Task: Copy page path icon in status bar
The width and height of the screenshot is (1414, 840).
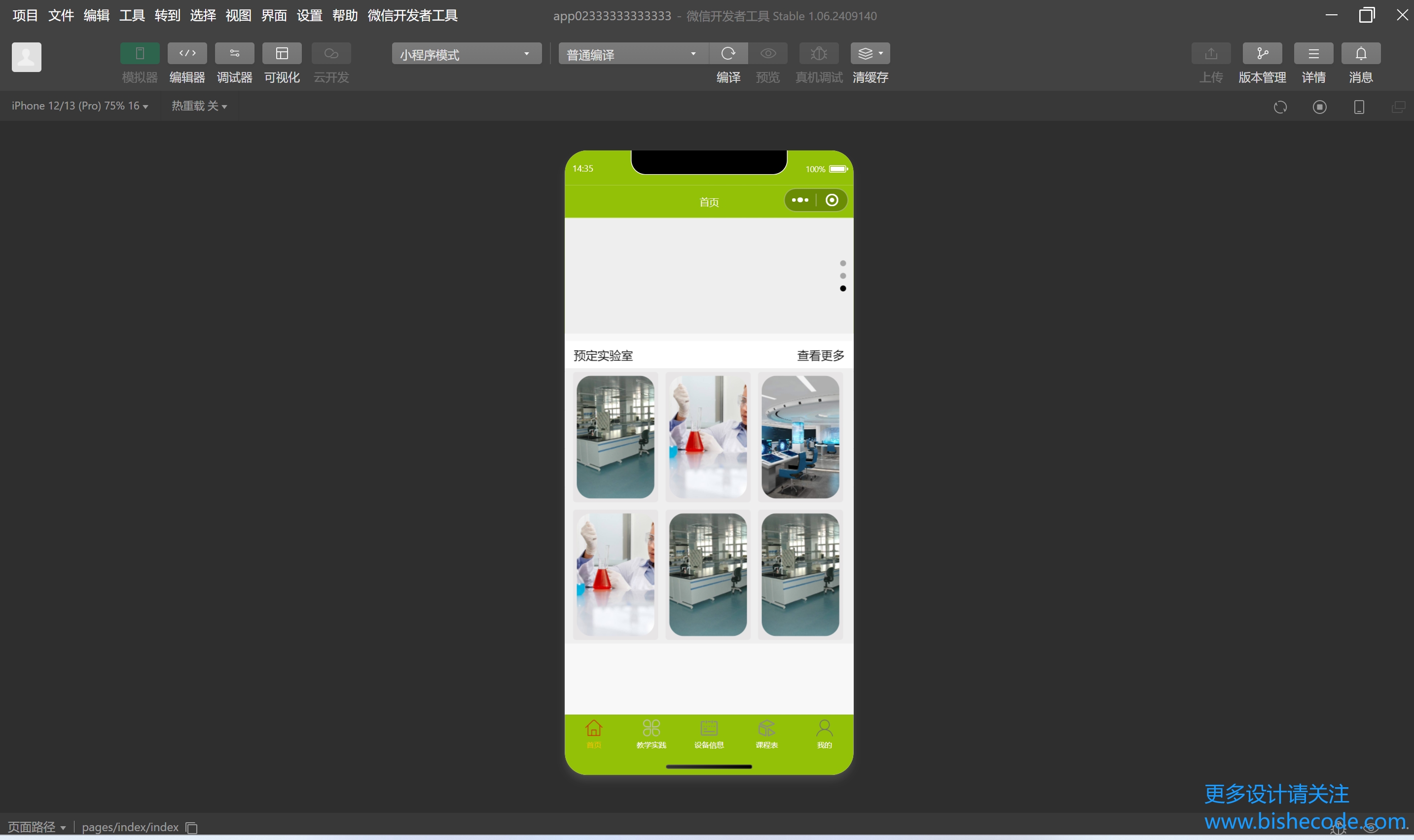Action: click(x=192, y=828)
